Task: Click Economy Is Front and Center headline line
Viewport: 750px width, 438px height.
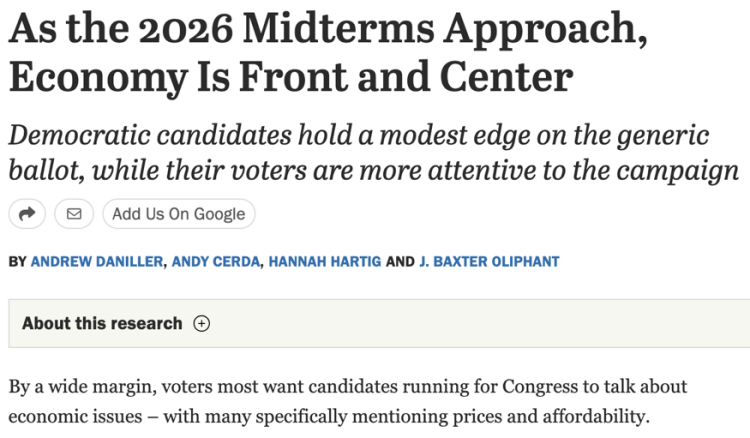Action: pyautogui.click(x=291, y=77)
